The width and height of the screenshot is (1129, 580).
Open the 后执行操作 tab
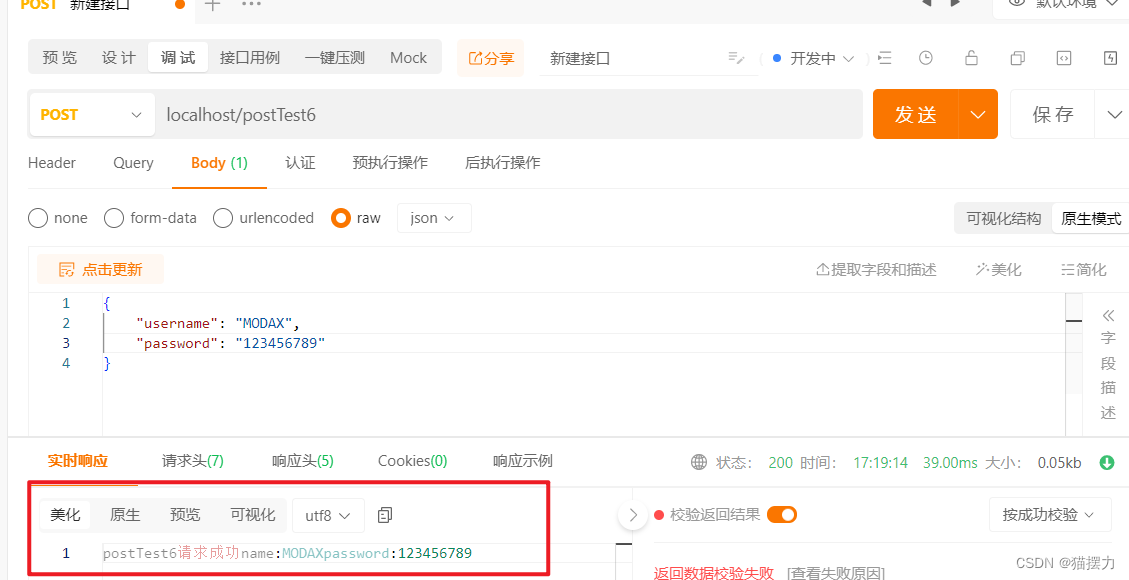pos(503,163)
